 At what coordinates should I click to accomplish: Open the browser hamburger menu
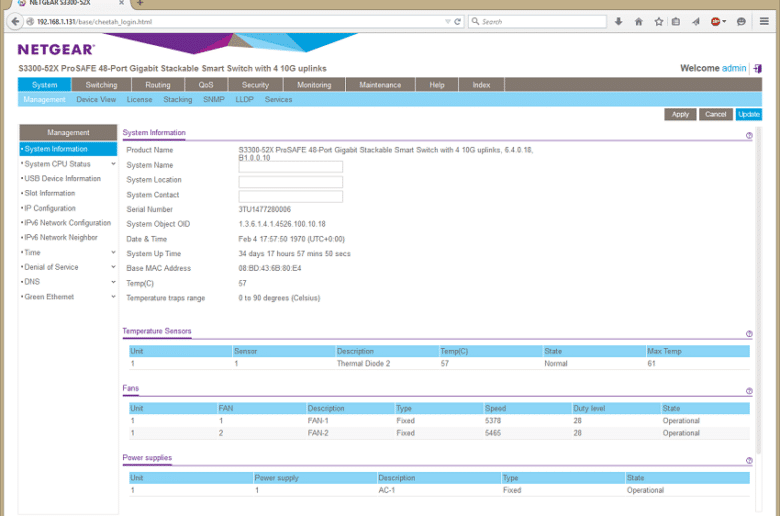[x=764, y=21]
